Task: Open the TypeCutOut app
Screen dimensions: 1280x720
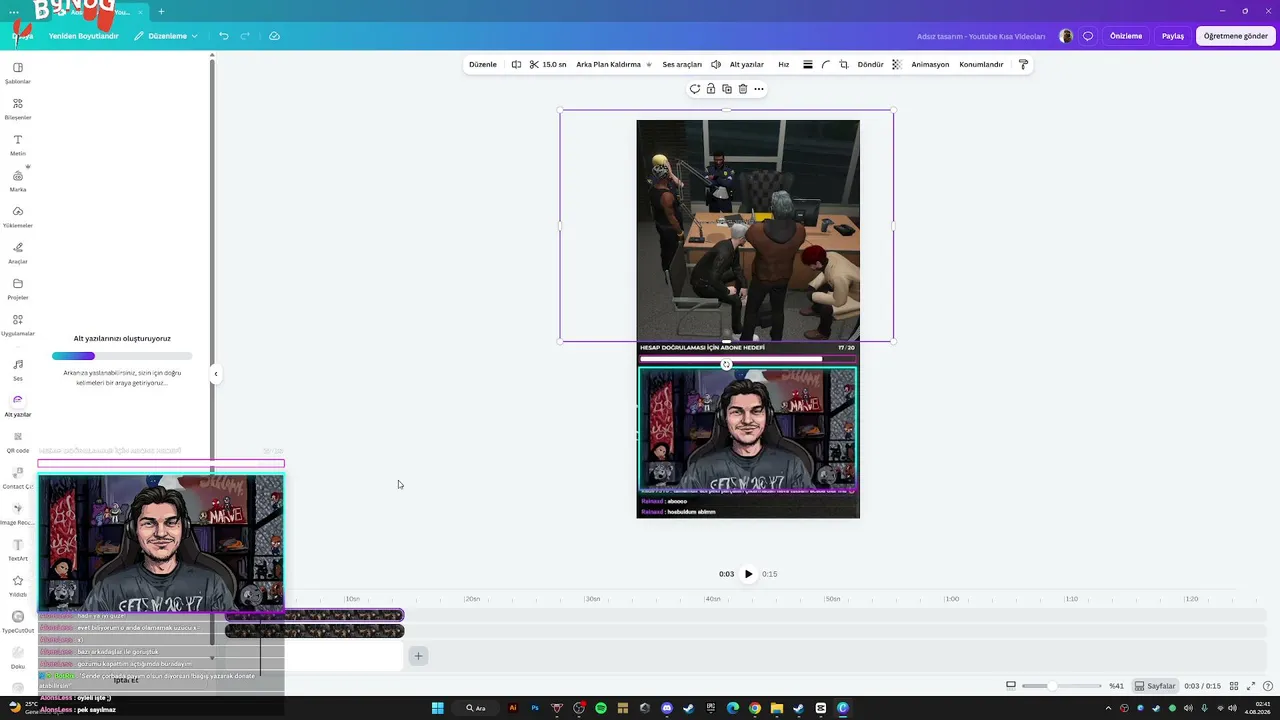Action: pos(18,621)
